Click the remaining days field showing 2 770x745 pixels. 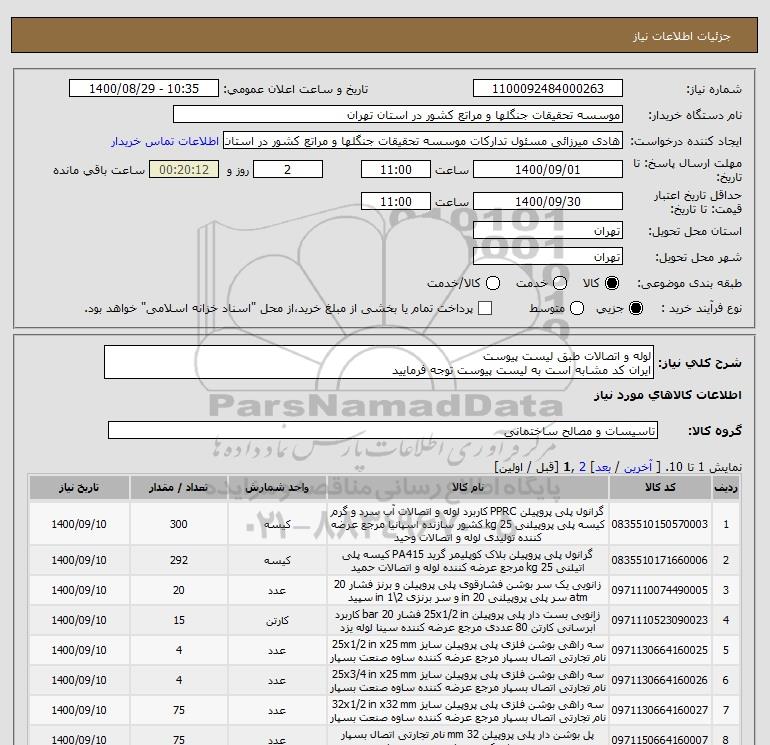coord(288,169)
